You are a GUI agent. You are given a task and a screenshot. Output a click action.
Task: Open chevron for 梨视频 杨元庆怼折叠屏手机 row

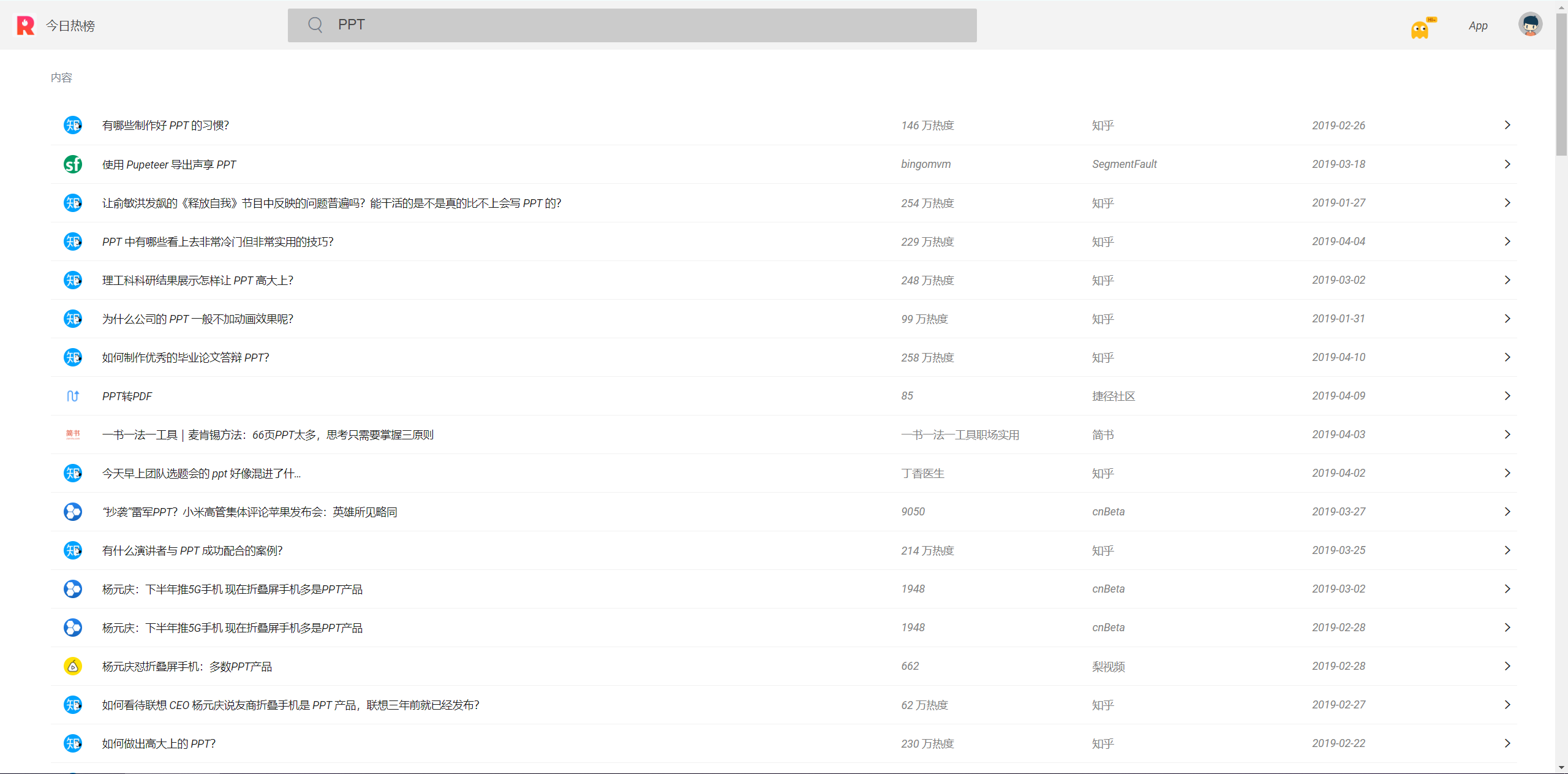click(1507, 666)
